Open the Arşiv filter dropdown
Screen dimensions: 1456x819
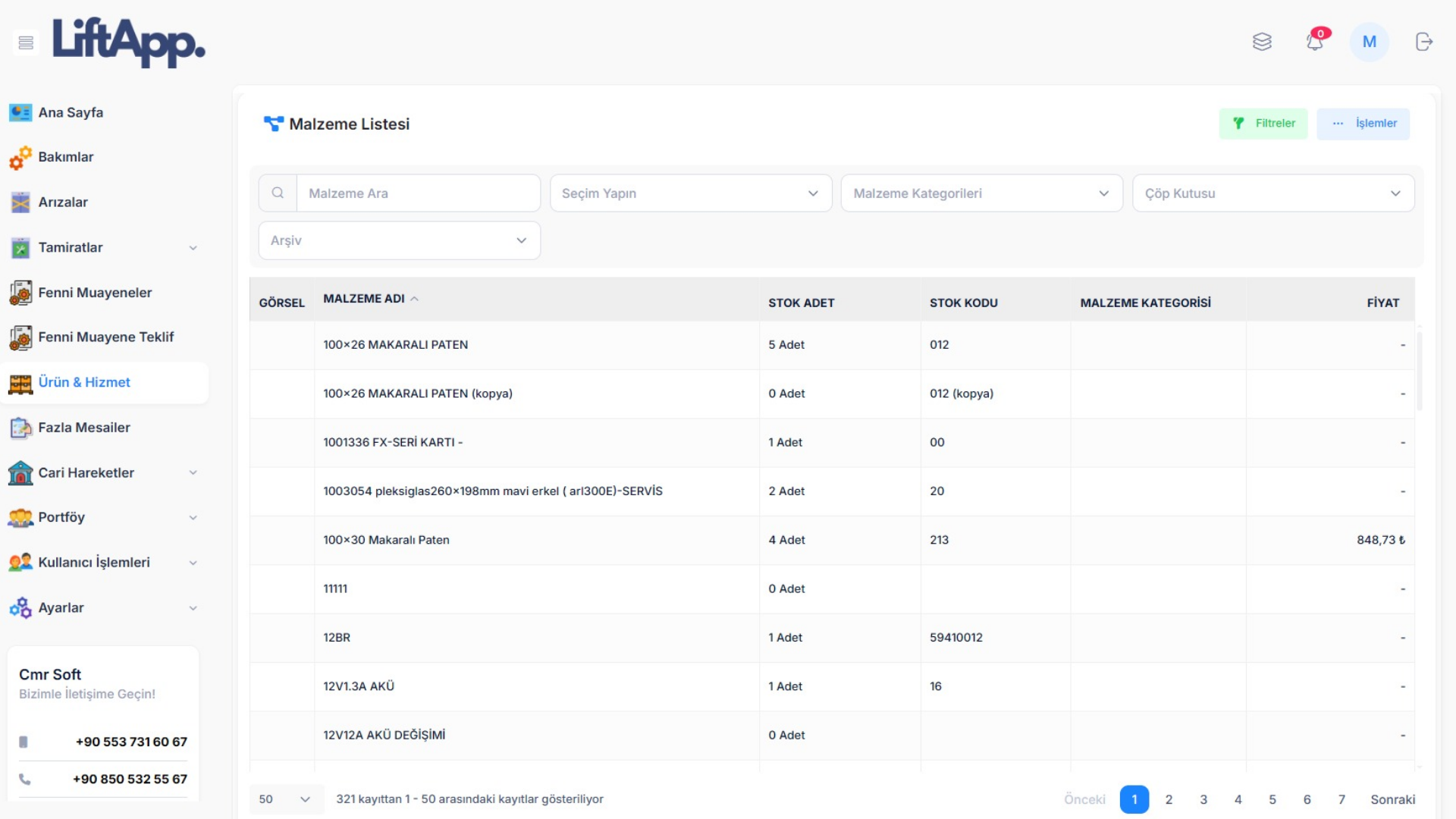pos(399,240)
